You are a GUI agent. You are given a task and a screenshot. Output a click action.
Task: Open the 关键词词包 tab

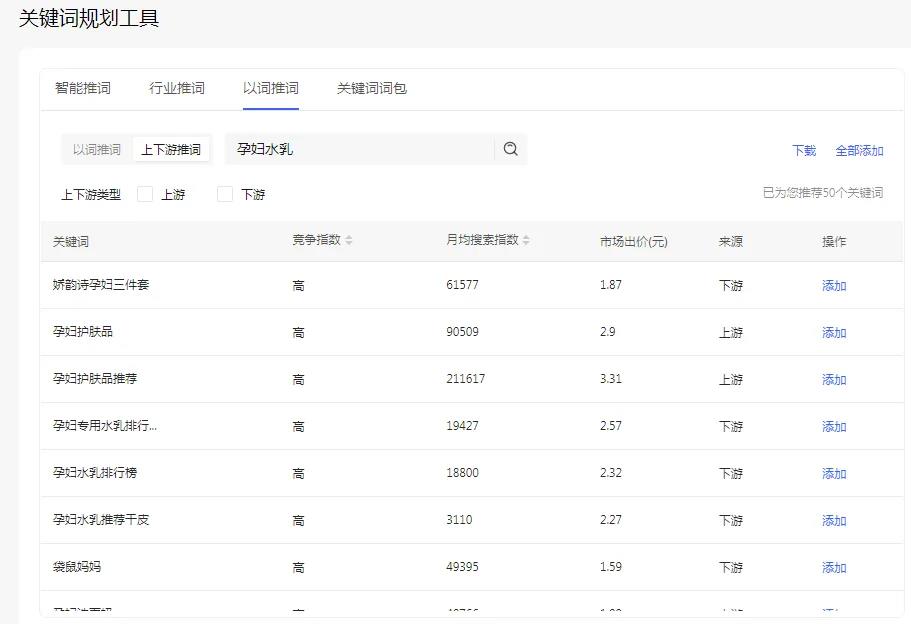tap(371, 88)
